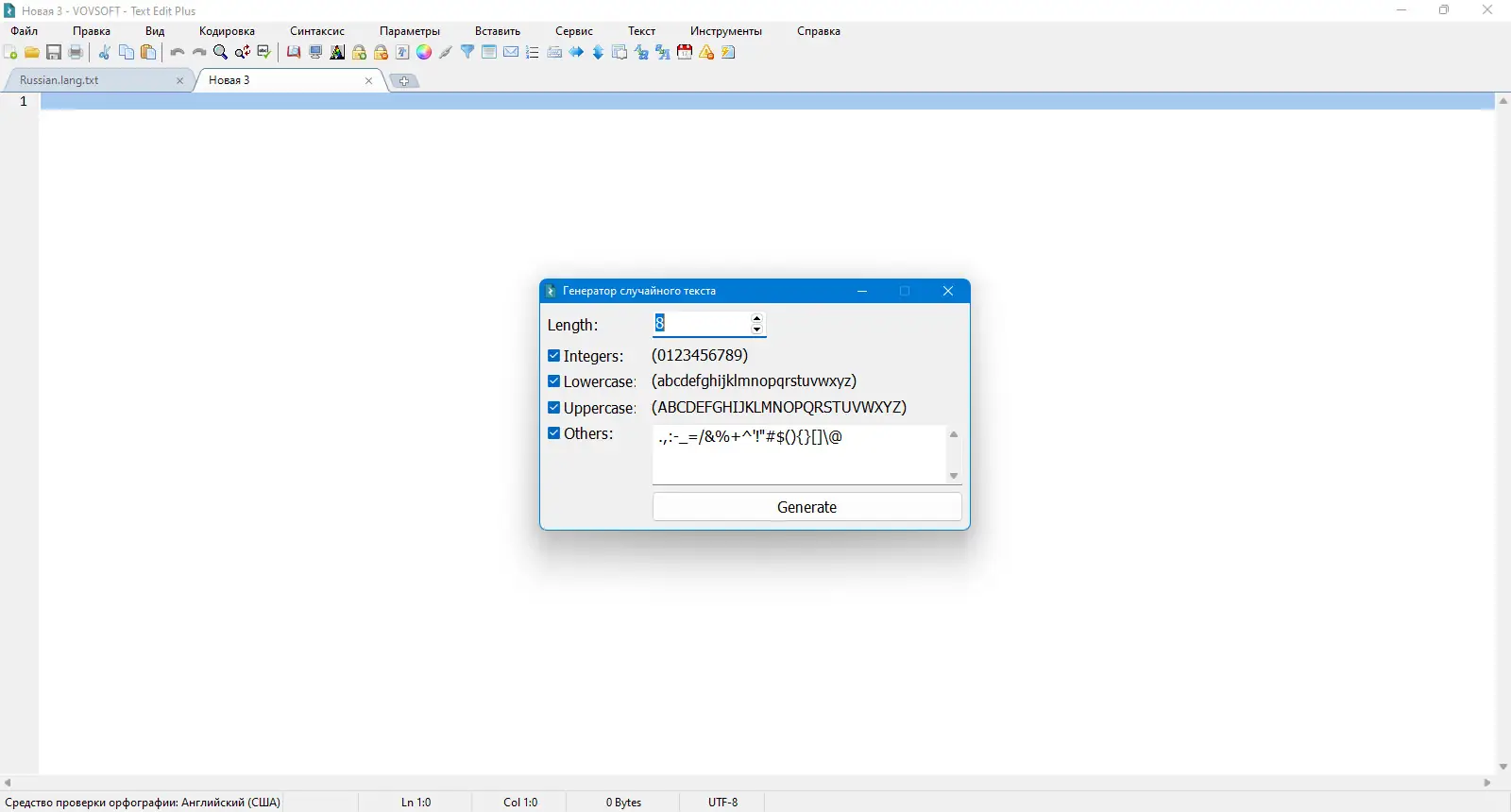The width and height of the screenshot is (1511, 812).
Task: Toggle the Others characters checkbox
Action: click(x=554, y=433)
